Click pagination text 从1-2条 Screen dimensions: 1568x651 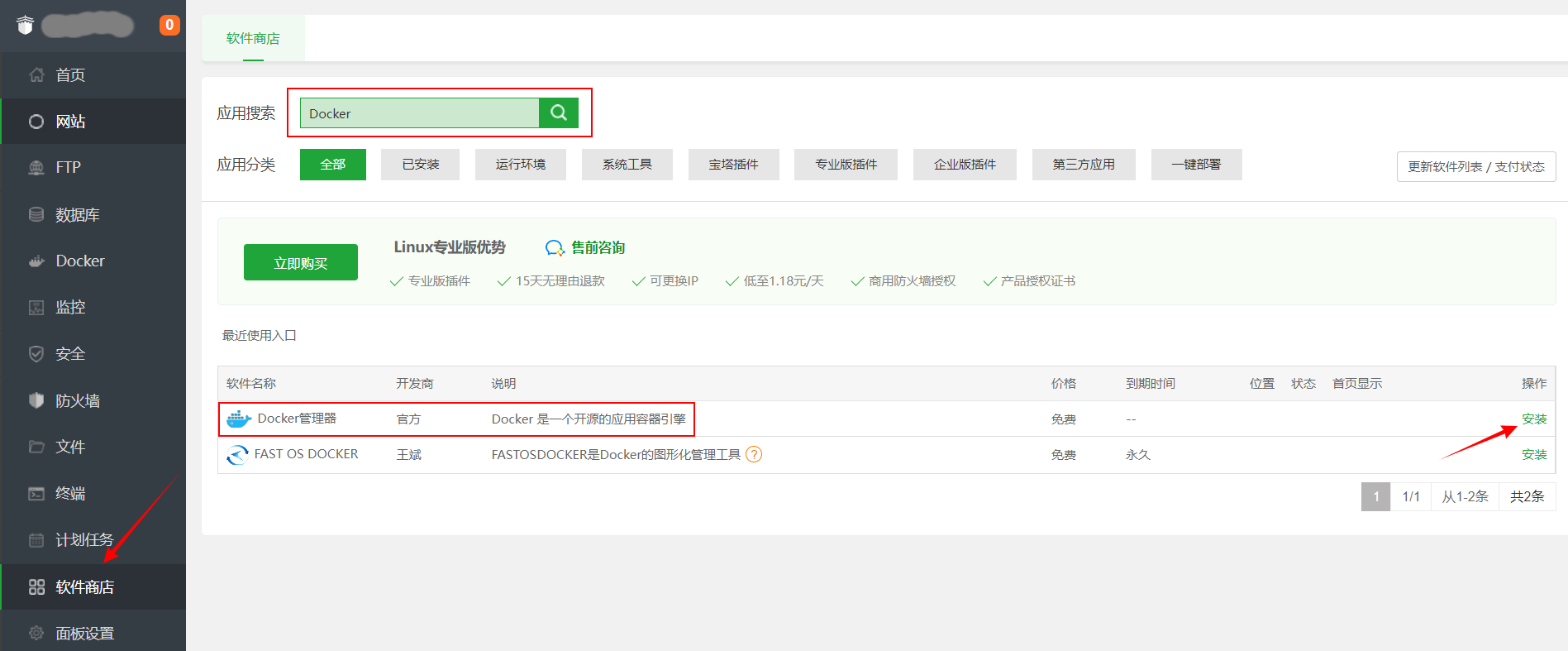tap(1465, 496)
